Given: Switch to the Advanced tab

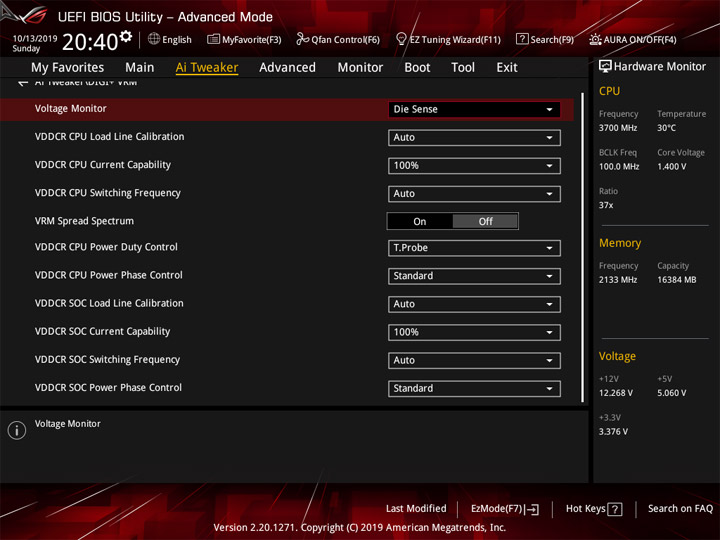Looking at the screenshot, I should coord(287,68).
